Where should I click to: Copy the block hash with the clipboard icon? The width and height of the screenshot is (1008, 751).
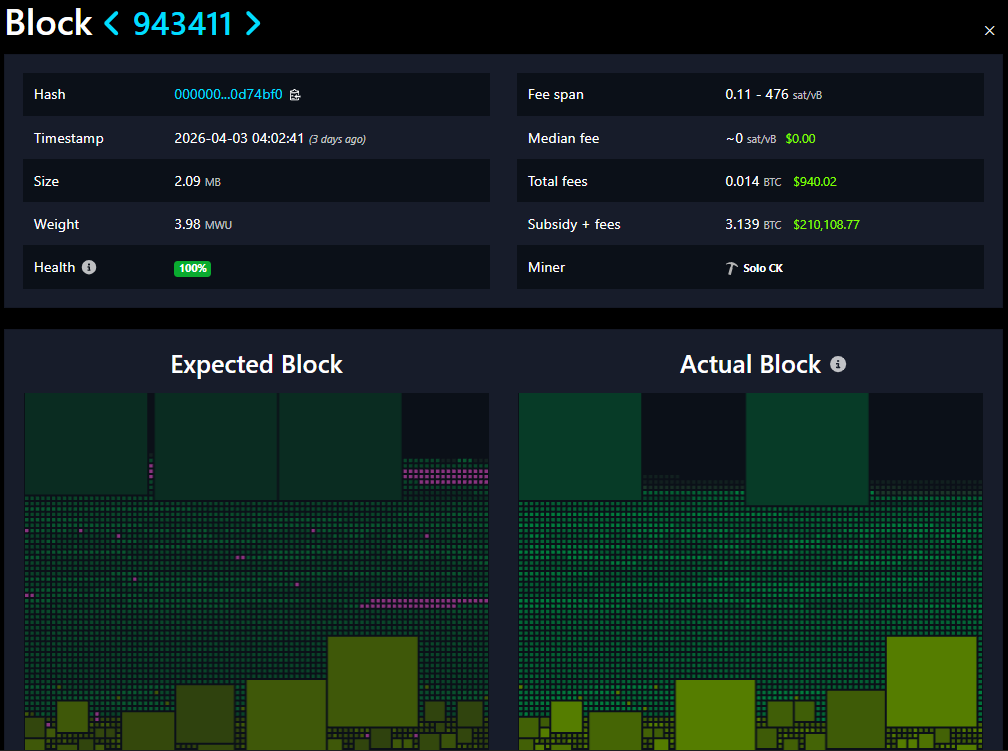pyautogui.click(x=295, y=95)
